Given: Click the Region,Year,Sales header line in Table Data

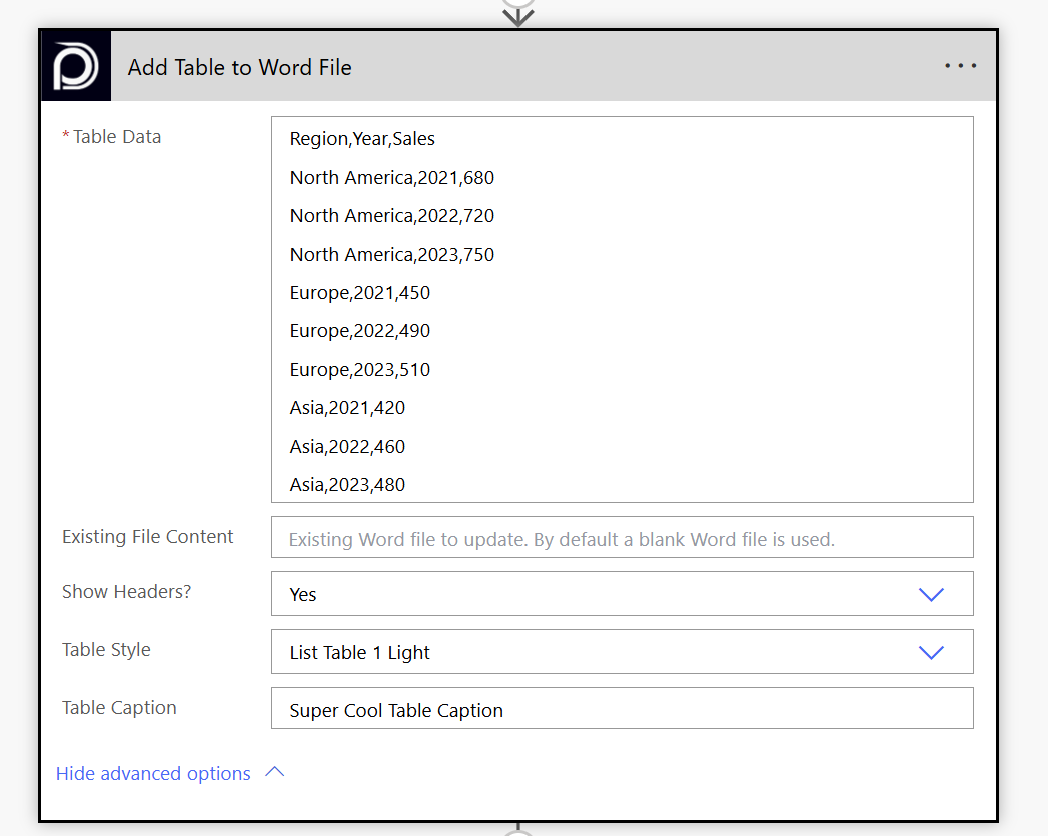Looking at the screenshot, I should [x=362, y=139].
